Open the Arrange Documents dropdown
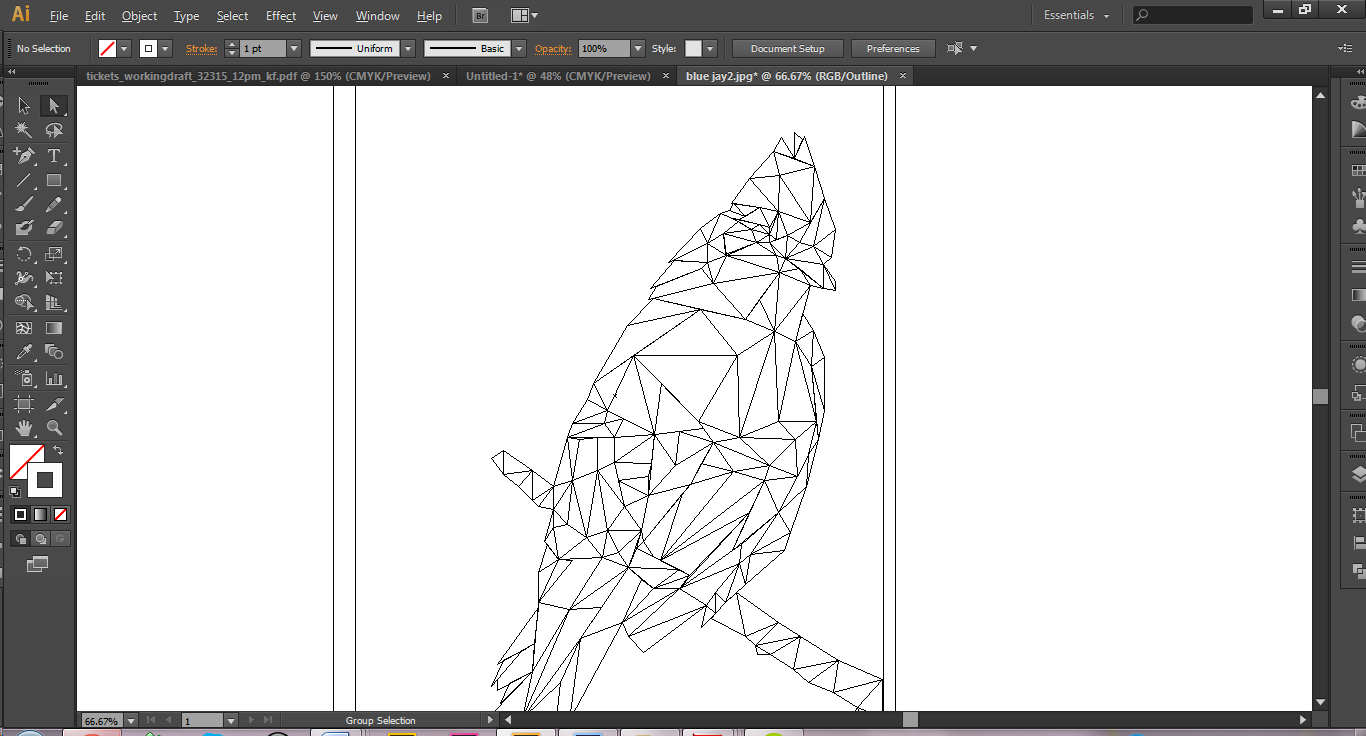 click(x=524, y=15)
